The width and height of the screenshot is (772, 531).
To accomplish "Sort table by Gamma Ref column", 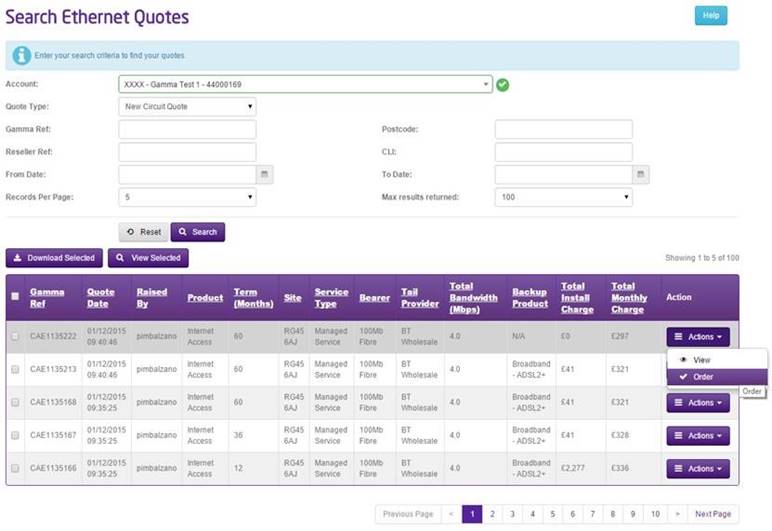I will 47,298.
